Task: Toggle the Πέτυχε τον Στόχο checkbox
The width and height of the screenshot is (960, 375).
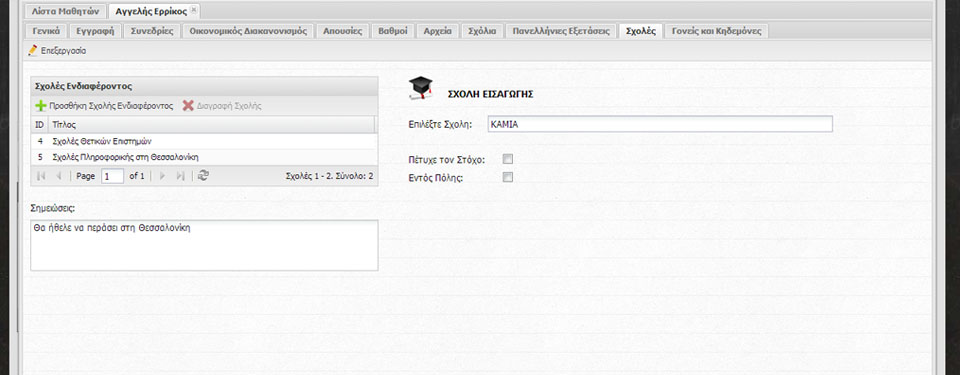Action: [508, 160]
